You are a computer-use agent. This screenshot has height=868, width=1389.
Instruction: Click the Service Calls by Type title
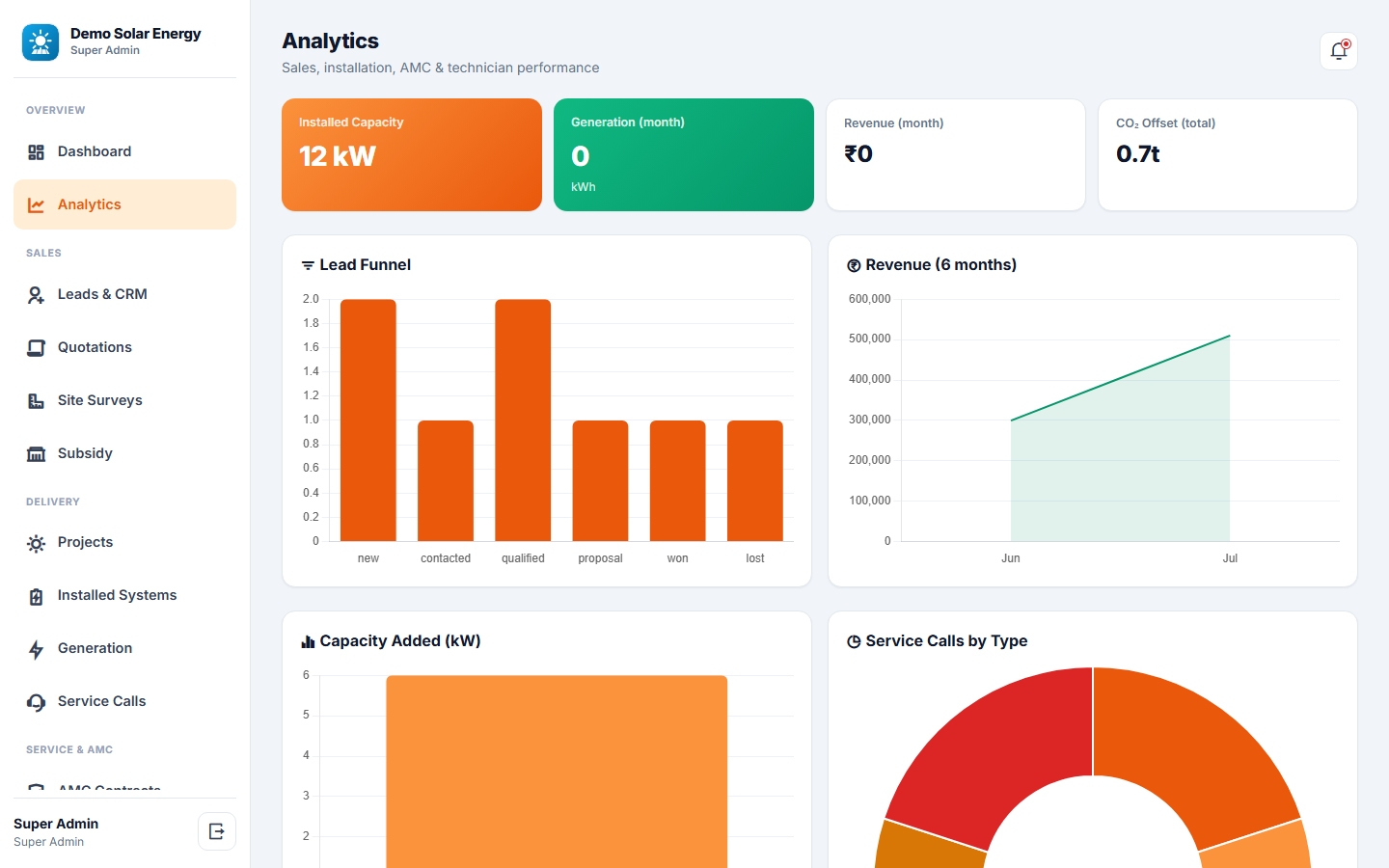[x=946, y=641]
